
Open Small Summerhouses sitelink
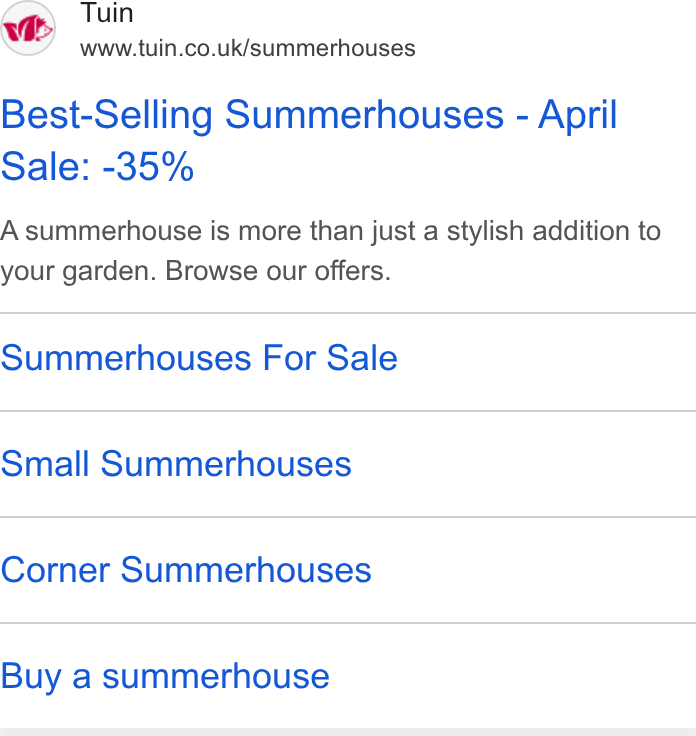pos(176,464)
